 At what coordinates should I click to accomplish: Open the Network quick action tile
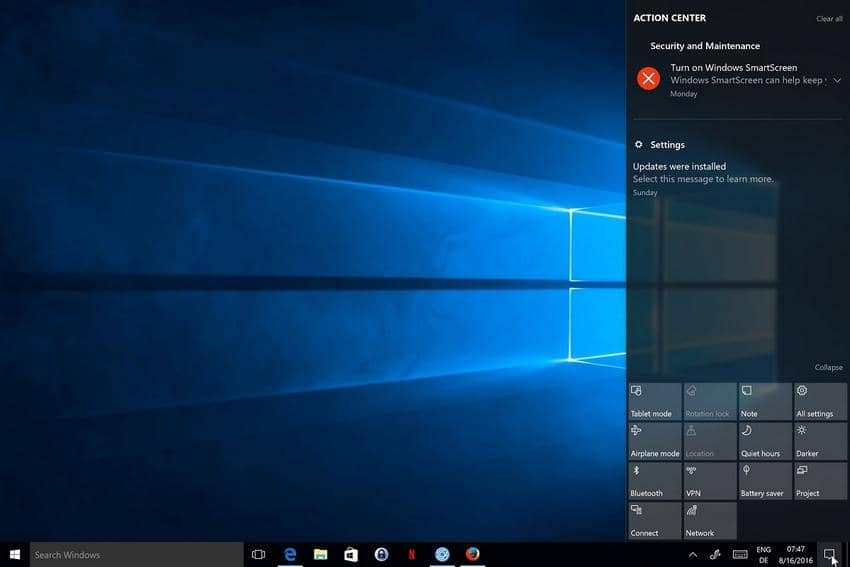(x=710, y=520)
